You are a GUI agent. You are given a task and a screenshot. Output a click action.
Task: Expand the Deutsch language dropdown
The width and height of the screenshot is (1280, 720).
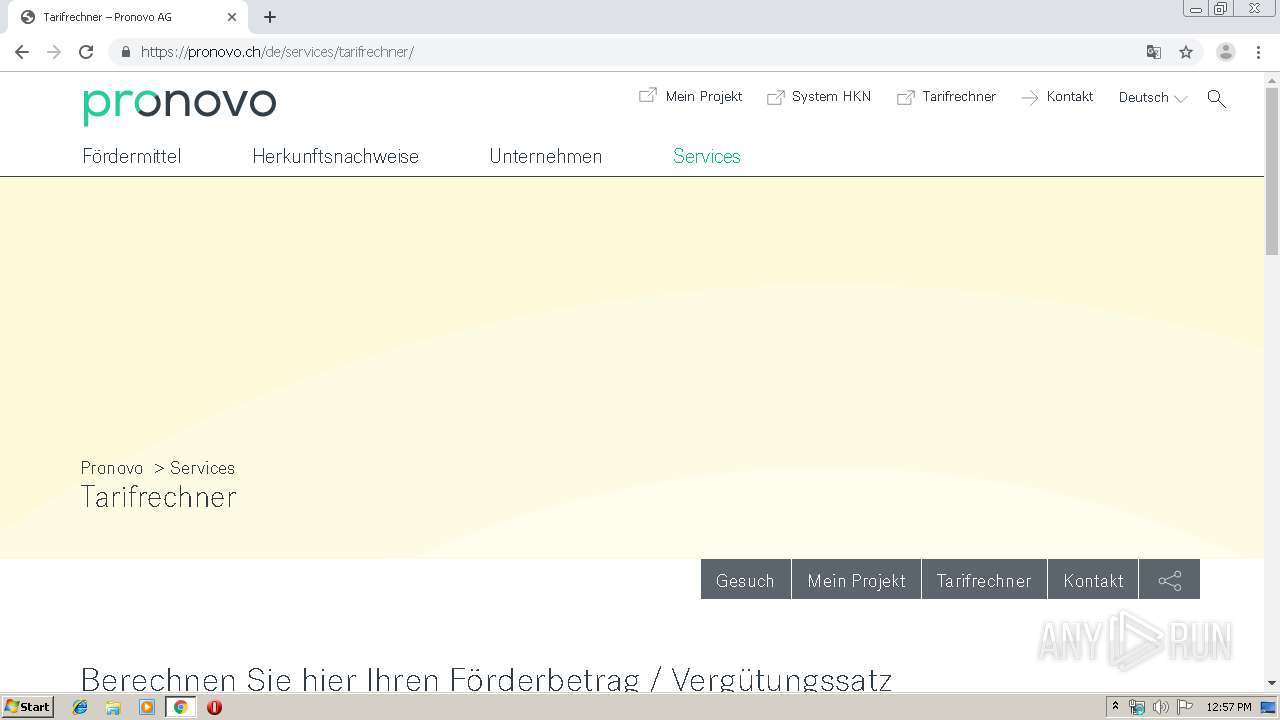[1152, 98]
